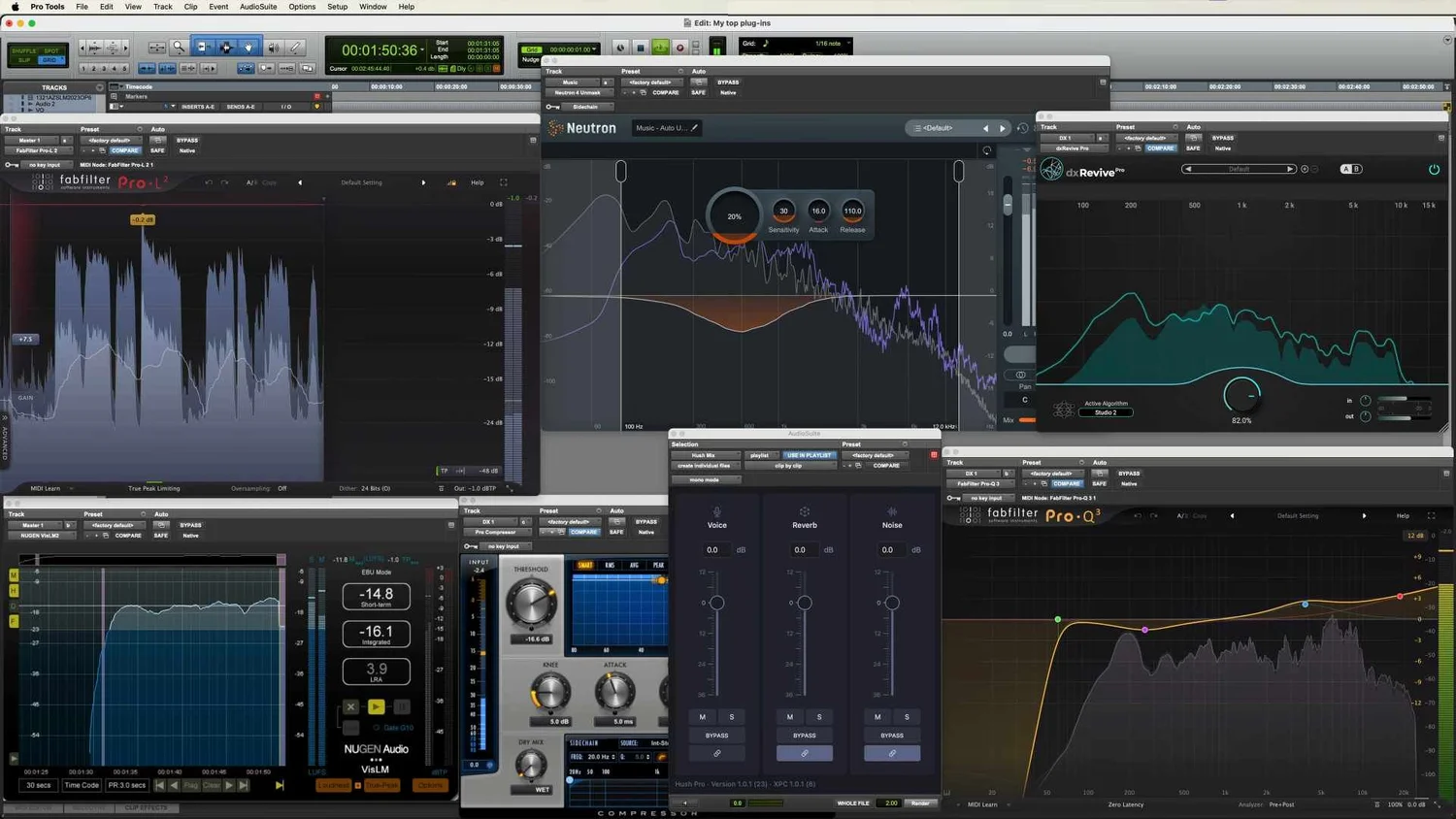Toggle A/B compare in dxRevive Pro

point(1350,169)
